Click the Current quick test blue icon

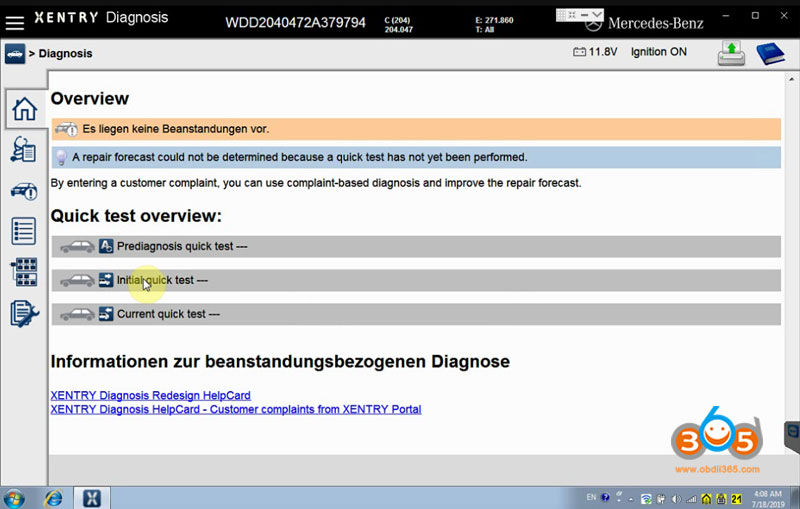tap(106, 314)
